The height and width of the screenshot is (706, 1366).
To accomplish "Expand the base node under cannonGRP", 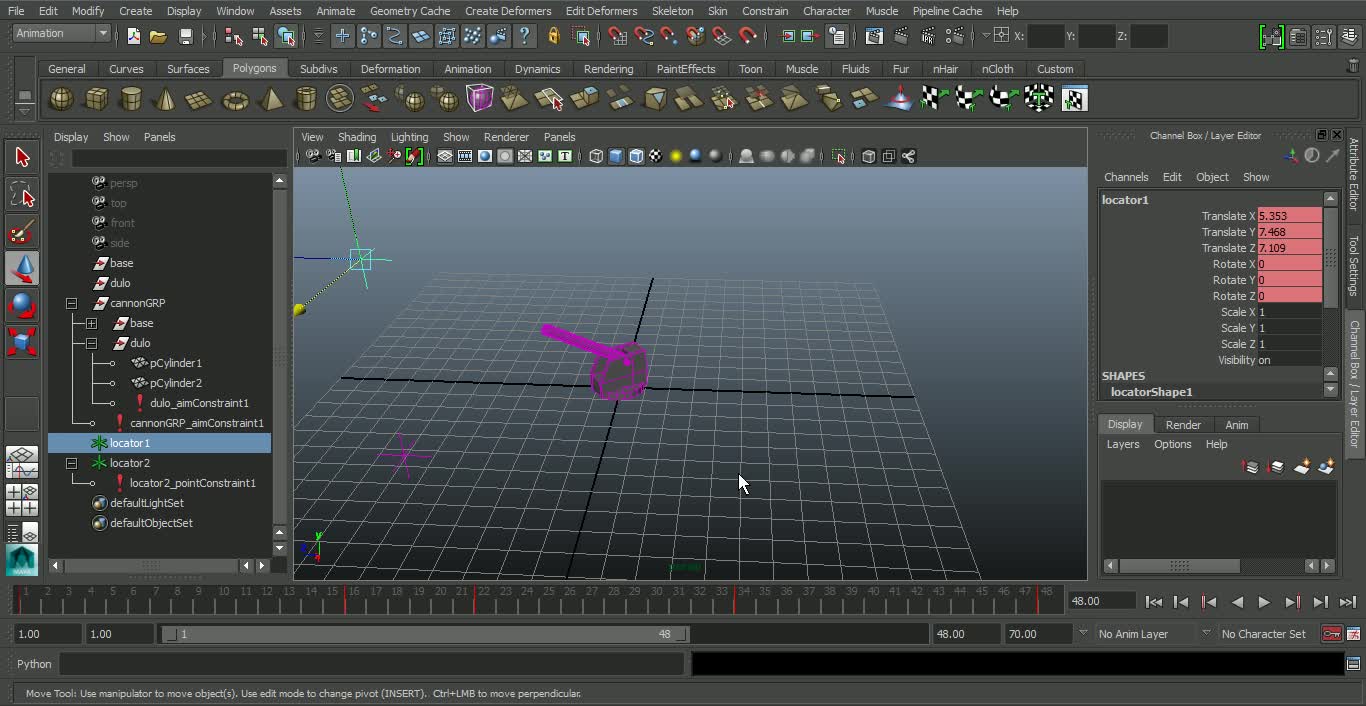I will tap(91, 323).
